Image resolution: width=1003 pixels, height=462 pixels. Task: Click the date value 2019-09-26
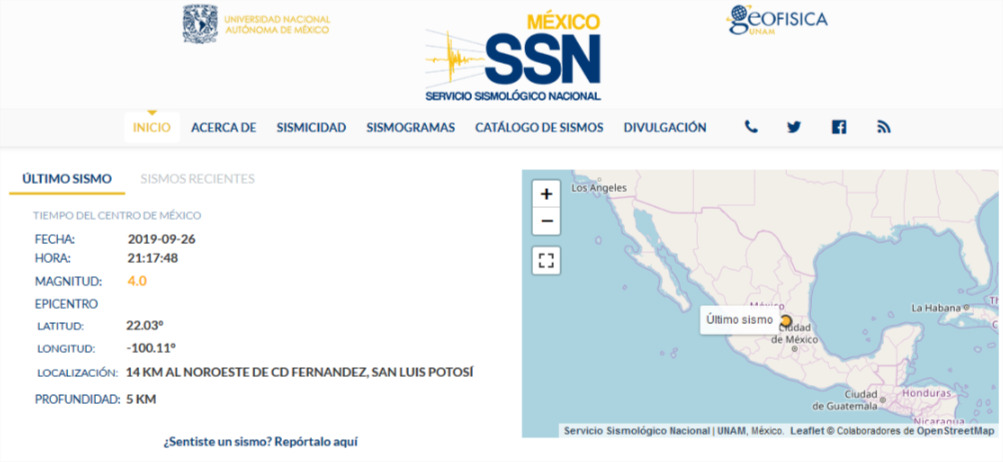[x=161, y=240]
